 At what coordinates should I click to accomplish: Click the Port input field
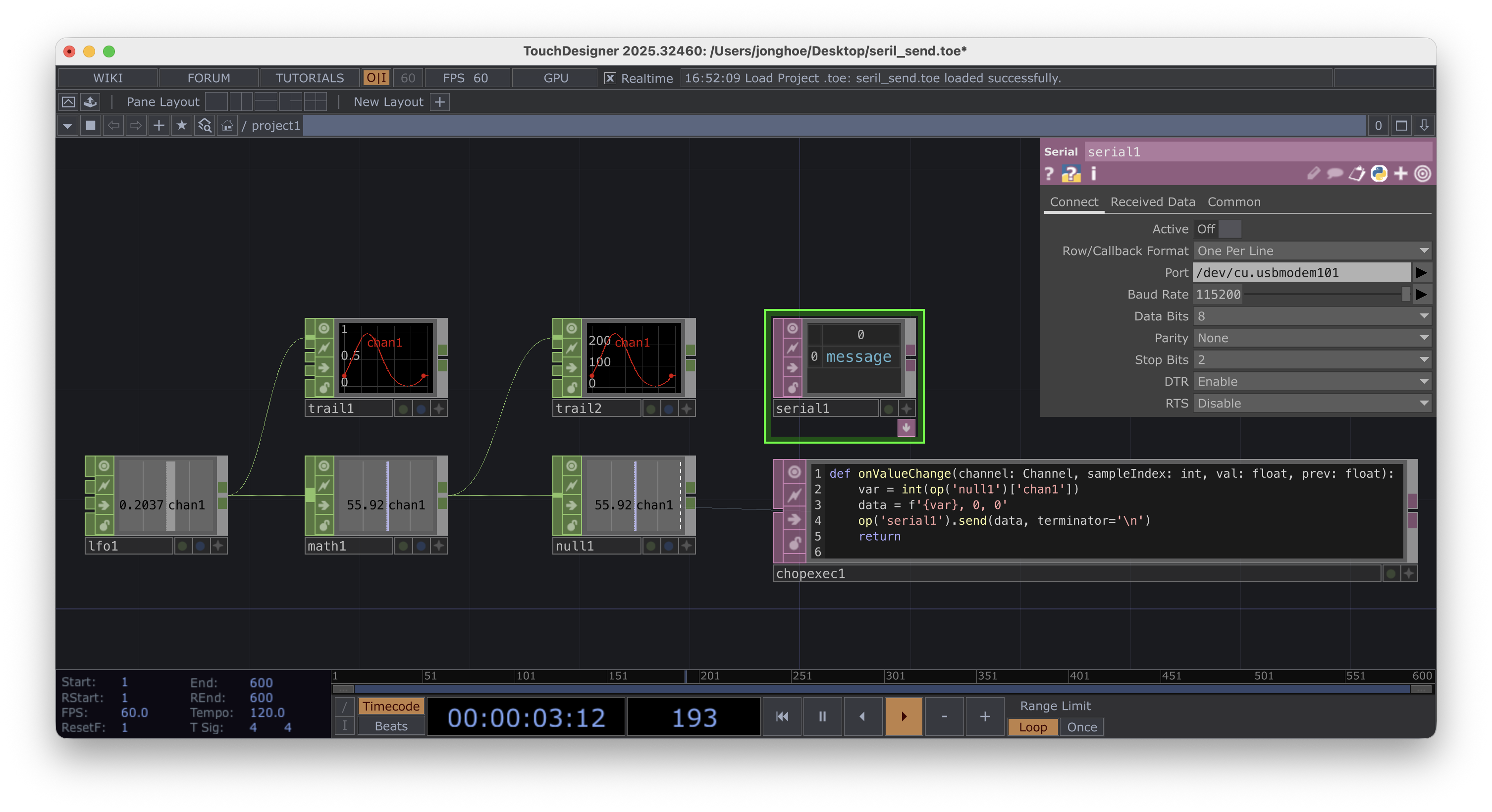[1301, 272]
